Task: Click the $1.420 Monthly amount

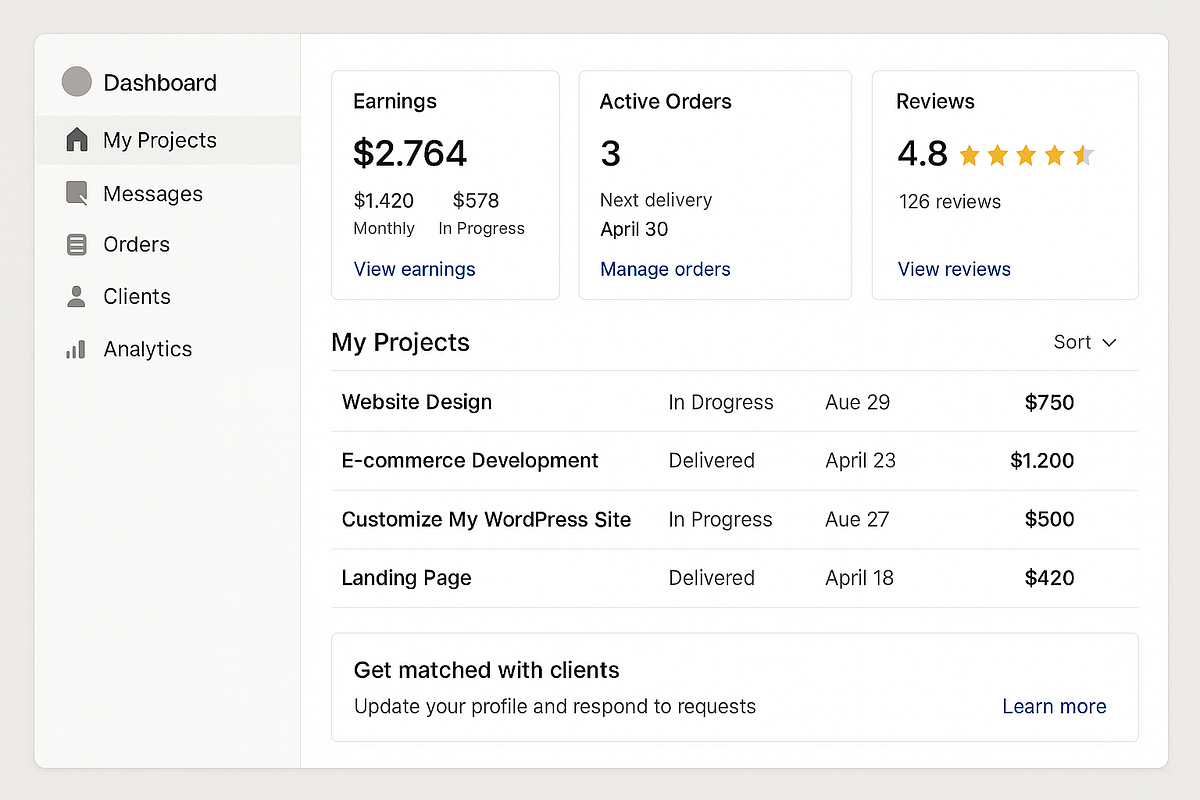Action: [384, 201]
